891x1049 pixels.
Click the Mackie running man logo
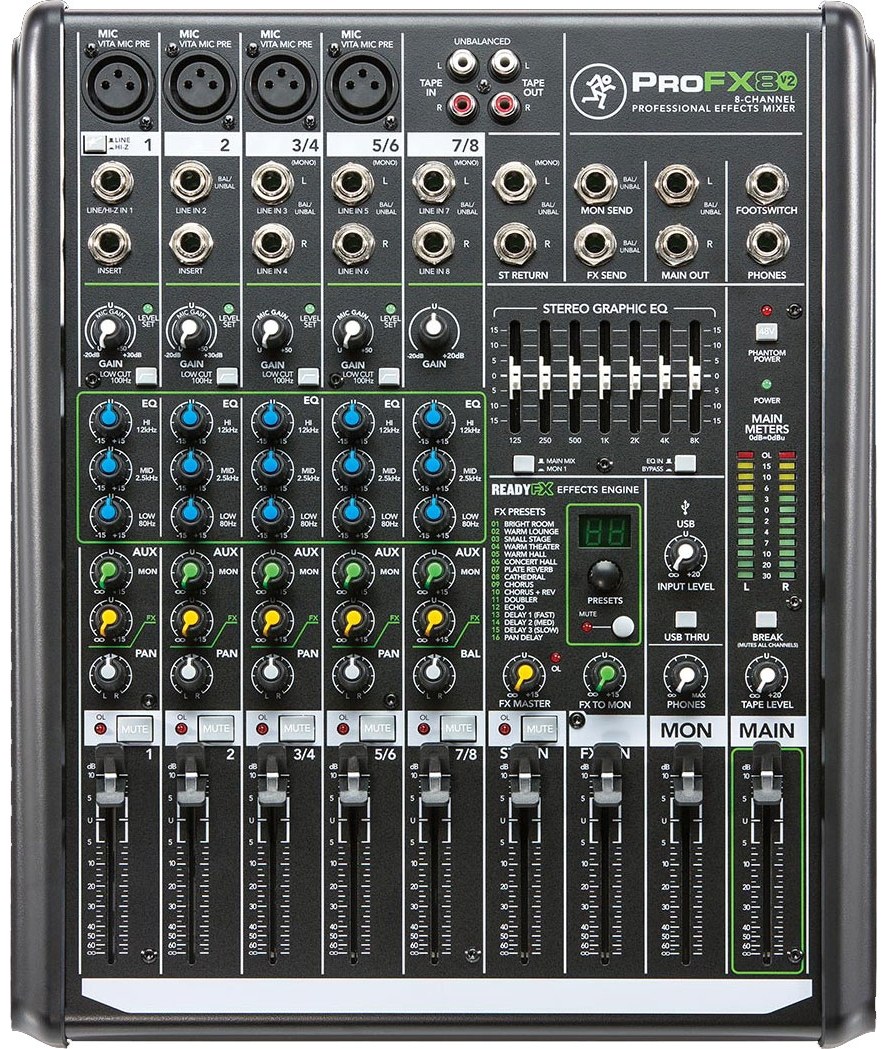590,89
